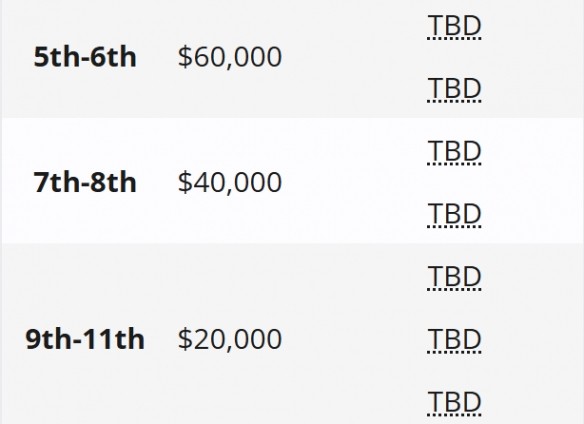Click the left border edge of the table
Screen dimensions: 584x424
coord(1,212)
